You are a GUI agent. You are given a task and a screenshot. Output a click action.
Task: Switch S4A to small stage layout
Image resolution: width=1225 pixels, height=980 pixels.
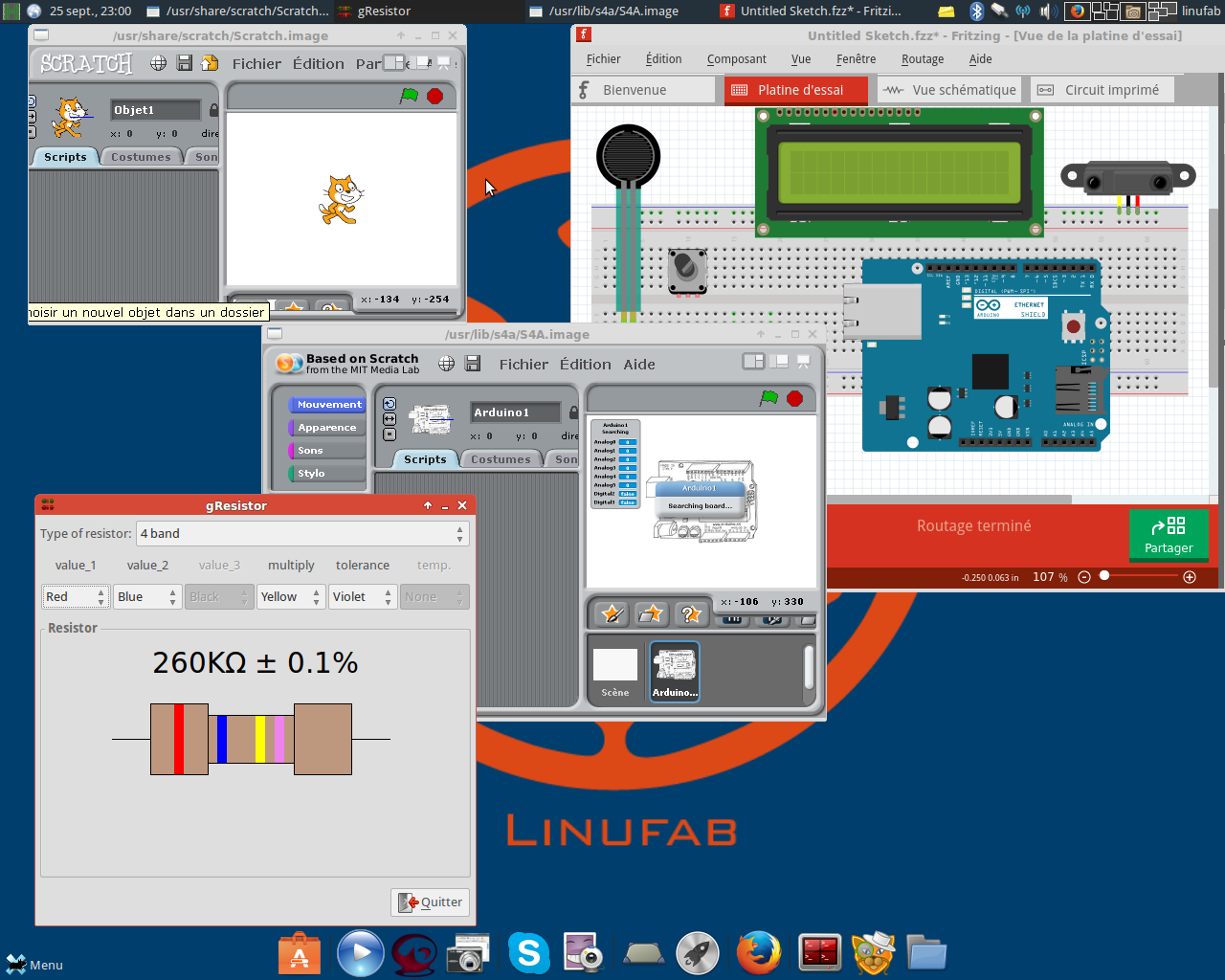tap(754, 362)
